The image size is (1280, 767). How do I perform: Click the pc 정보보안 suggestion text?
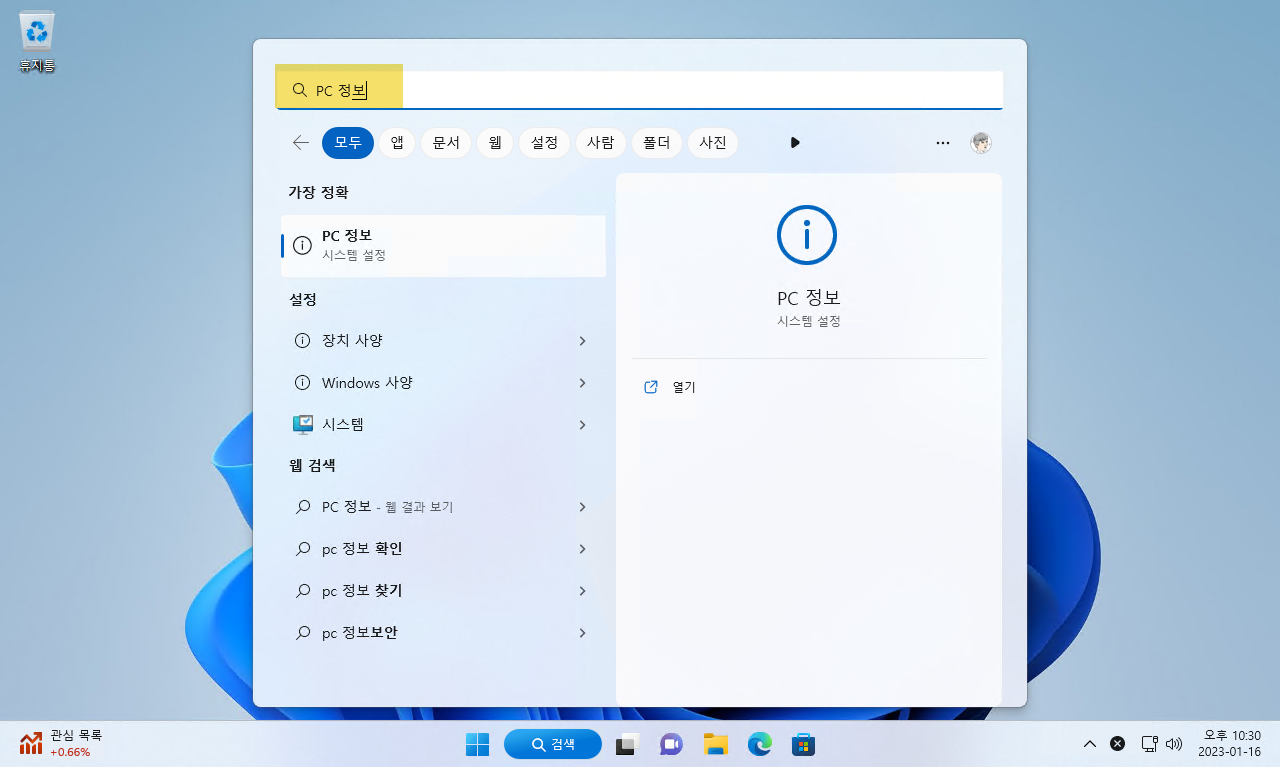click(359, 633)
